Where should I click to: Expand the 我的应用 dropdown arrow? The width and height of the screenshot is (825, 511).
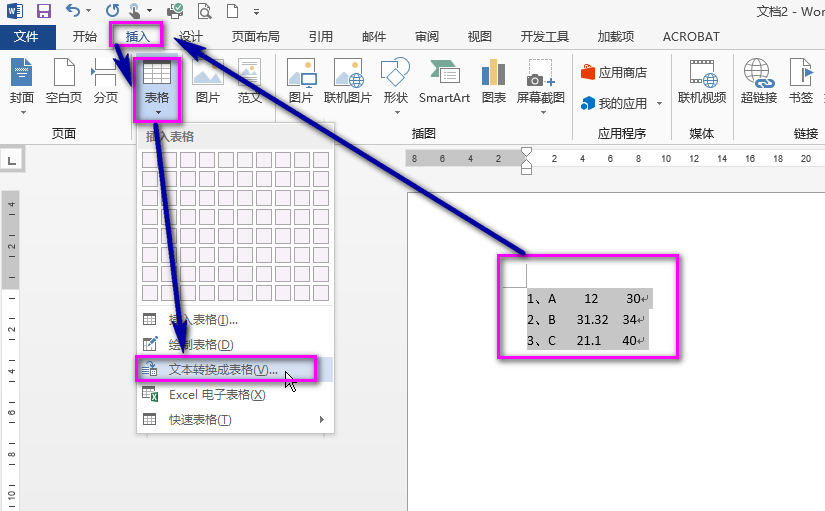[x=659, y=104]
